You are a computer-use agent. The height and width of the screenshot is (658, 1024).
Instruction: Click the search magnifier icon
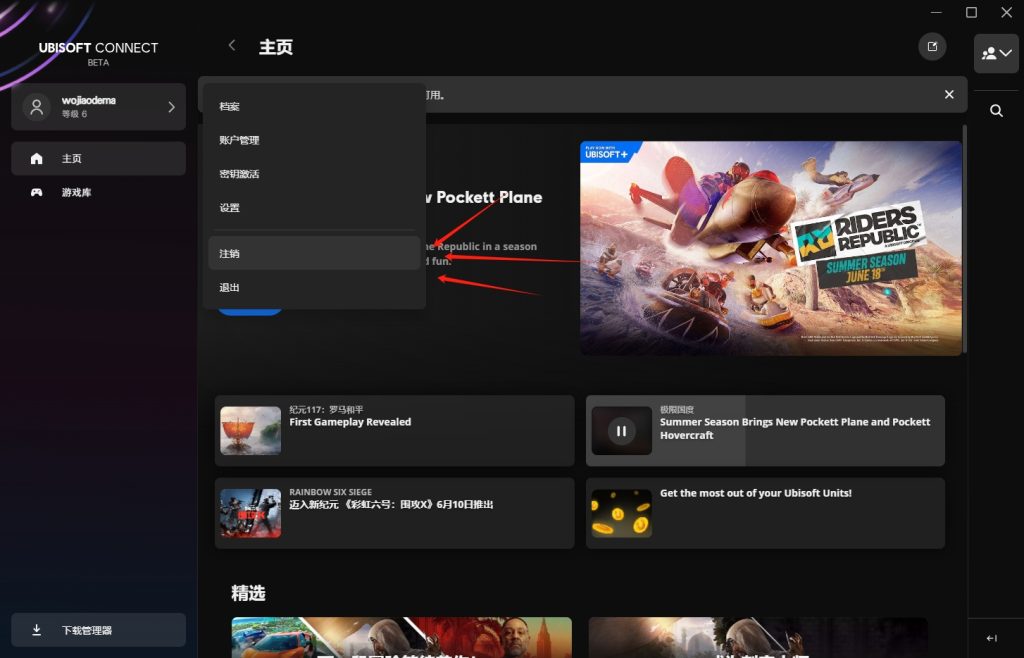(996, 111)
